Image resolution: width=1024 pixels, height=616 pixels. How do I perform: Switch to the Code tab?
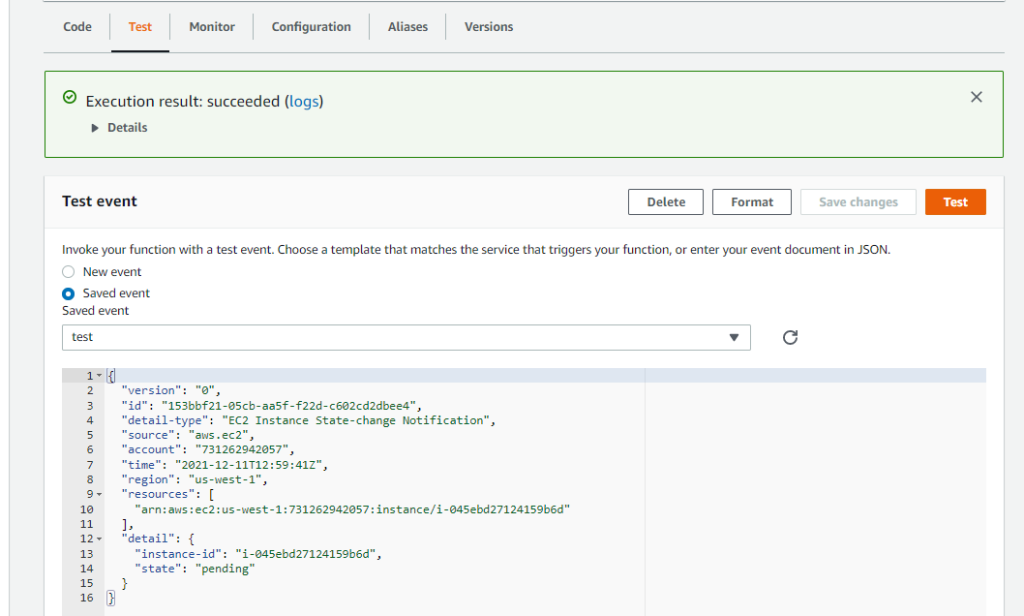[77, 27]
